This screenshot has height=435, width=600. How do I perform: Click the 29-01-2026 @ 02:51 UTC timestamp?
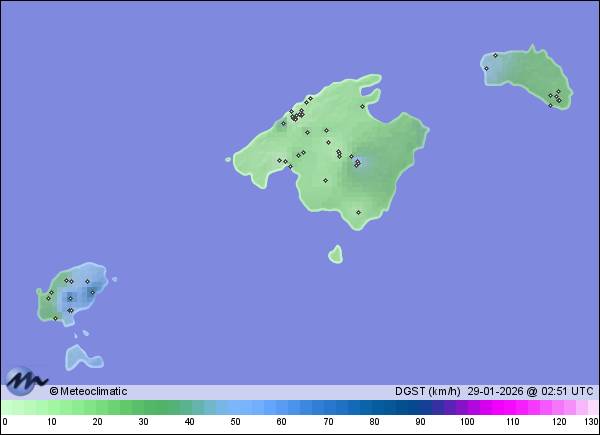(x=532, y=391)
